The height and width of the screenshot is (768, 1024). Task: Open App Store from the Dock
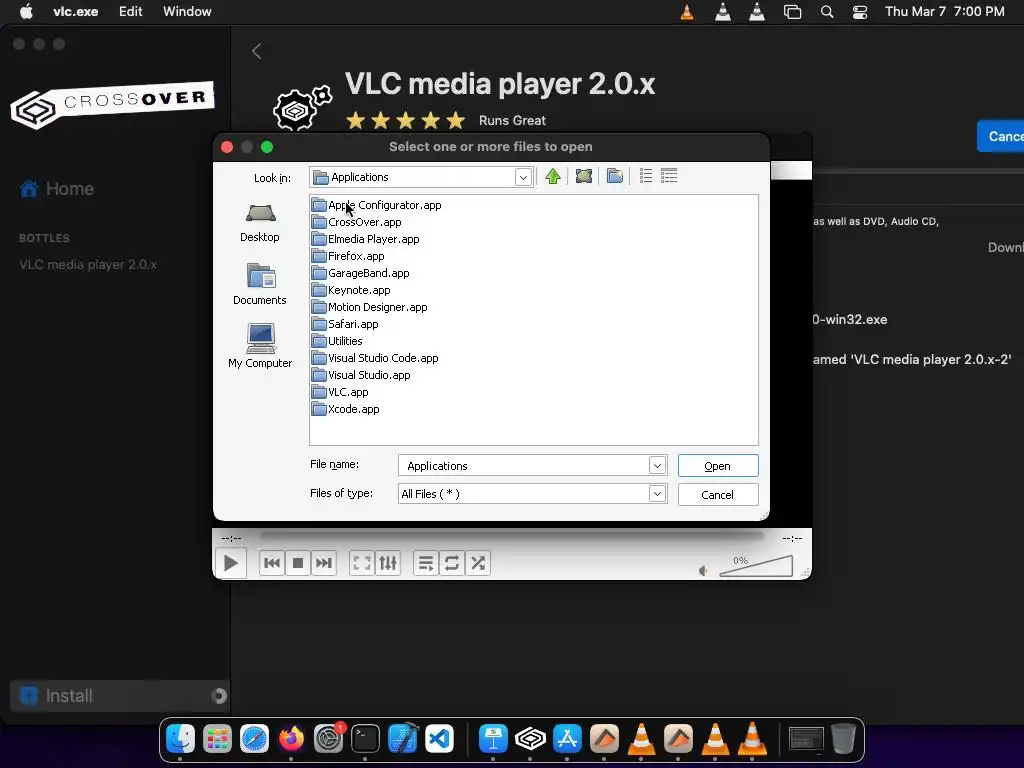click(567, 739)
